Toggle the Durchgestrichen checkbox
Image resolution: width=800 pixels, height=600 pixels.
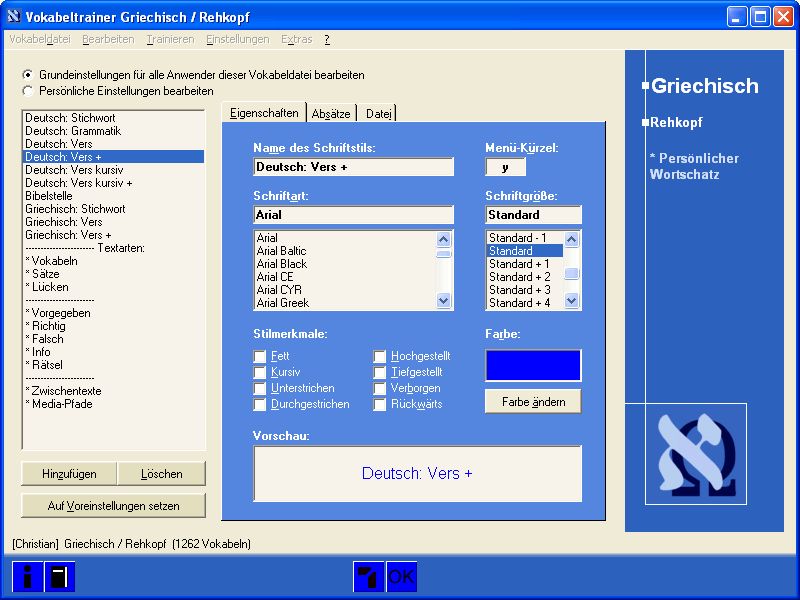(x=260, y=404)
